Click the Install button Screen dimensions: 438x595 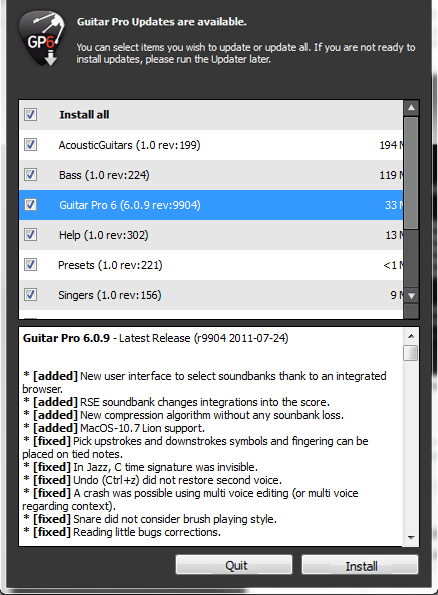pos(360,565)
